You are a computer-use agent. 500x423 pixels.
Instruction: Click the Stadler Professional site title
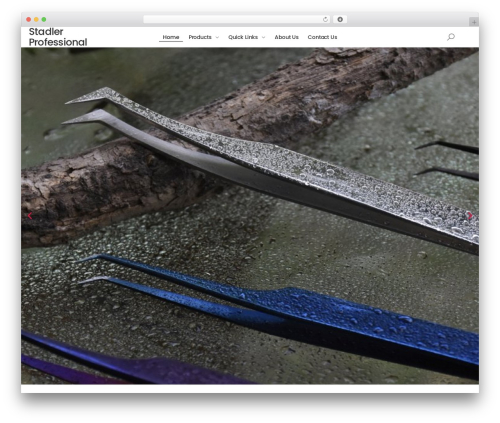(58, 37)
